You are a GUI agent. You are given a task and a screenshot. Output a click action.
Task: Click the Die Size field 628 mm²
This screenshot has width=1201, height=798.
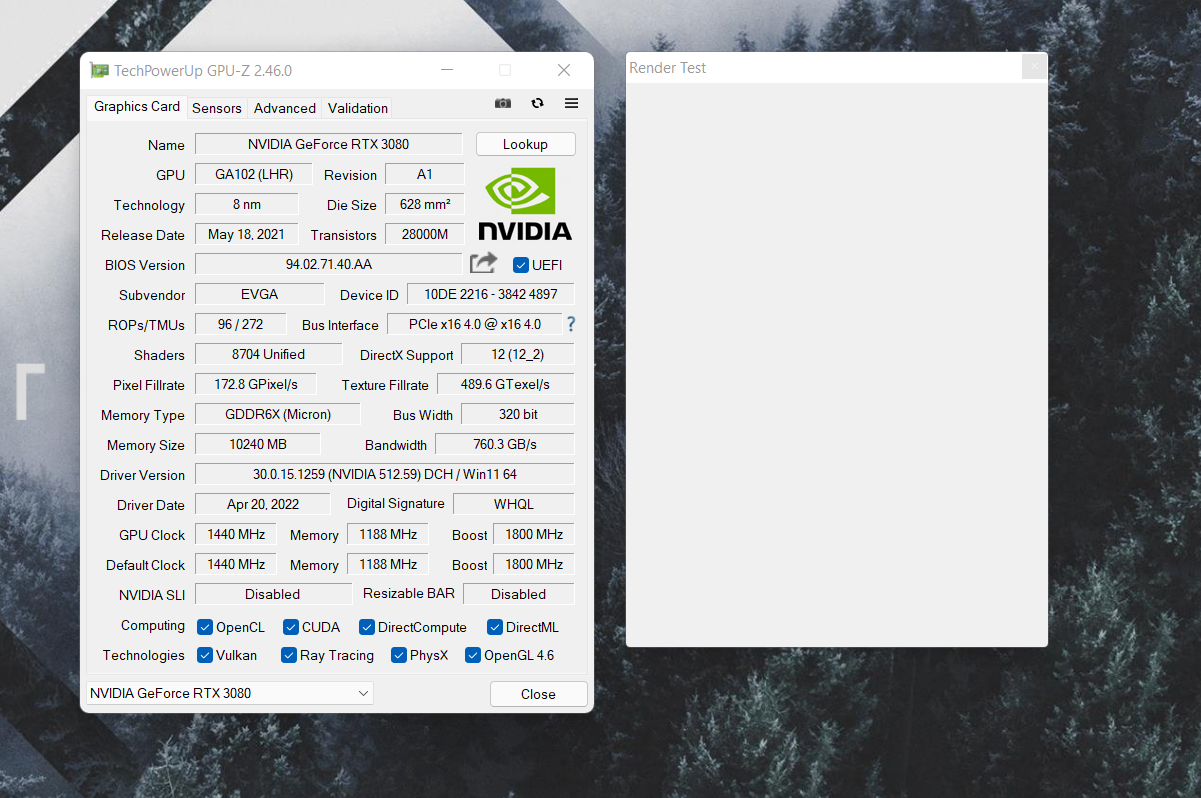pos(425,204)
